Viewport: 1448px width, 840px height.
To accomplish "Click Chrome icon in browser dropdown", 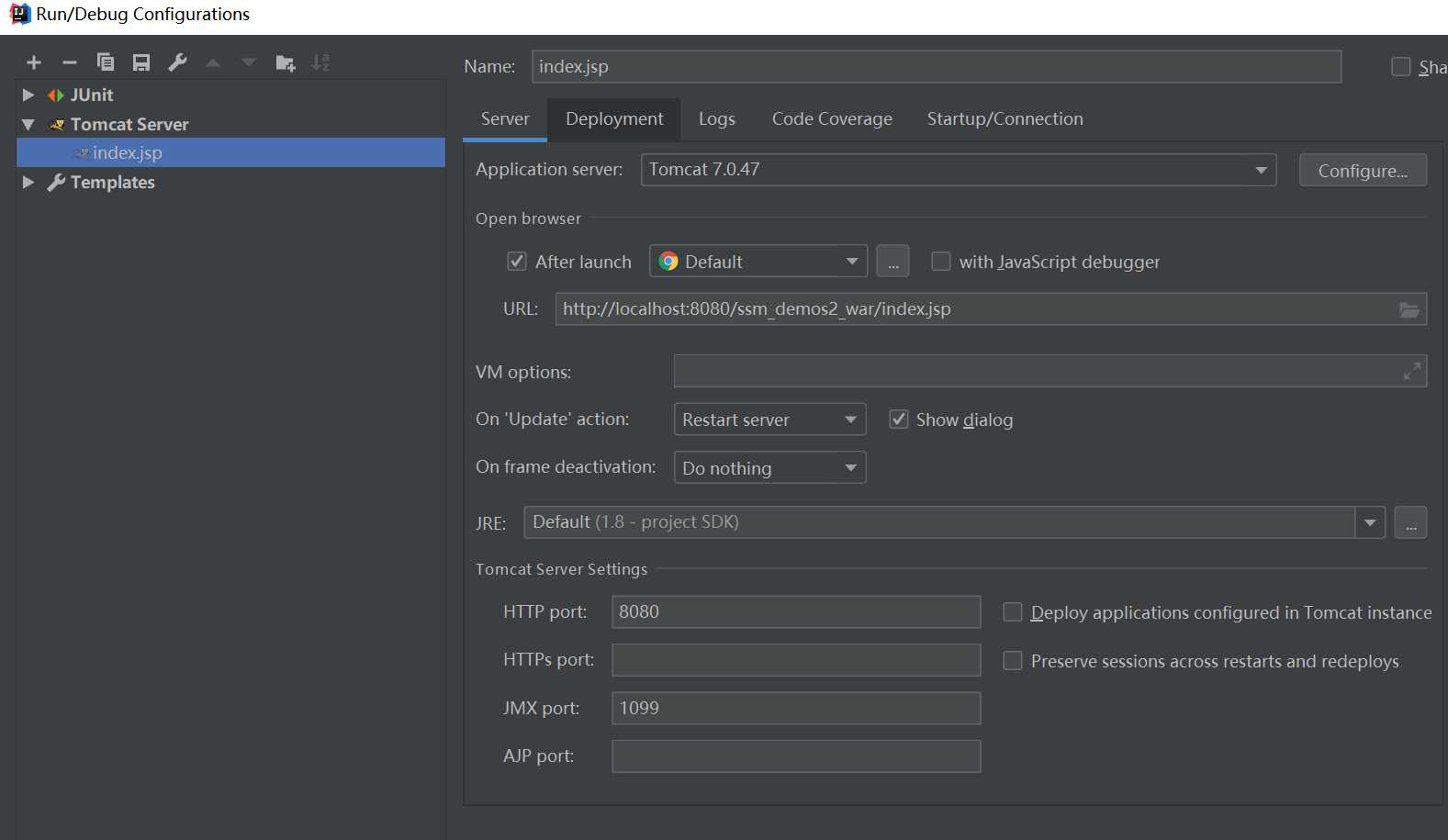I will click(x=668, y=262).
